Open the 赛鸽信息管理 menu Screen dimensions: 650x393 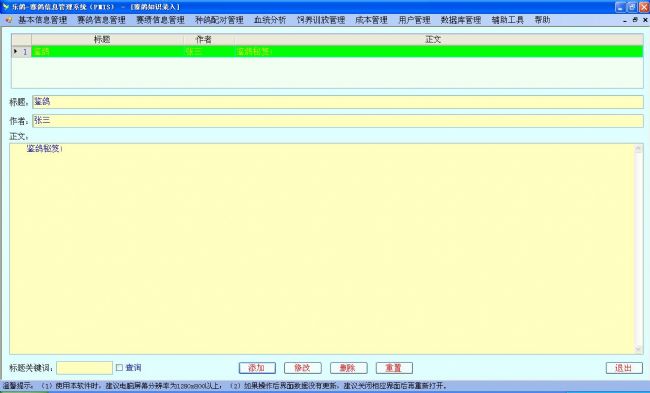click(x=102, y=20)
